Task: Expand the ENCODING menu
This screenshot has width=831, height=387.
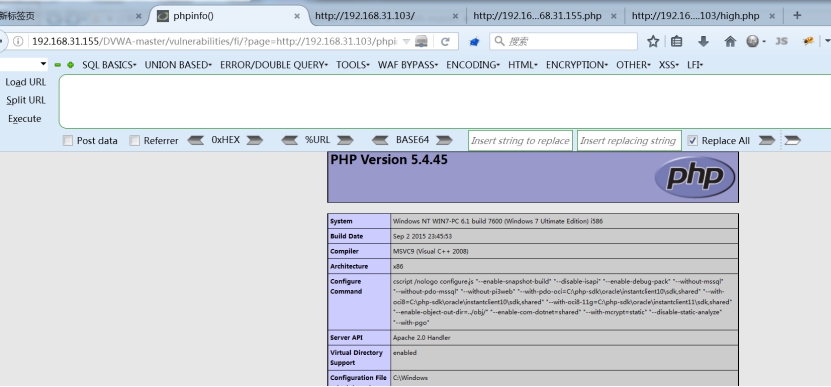Action: (473, 65)
